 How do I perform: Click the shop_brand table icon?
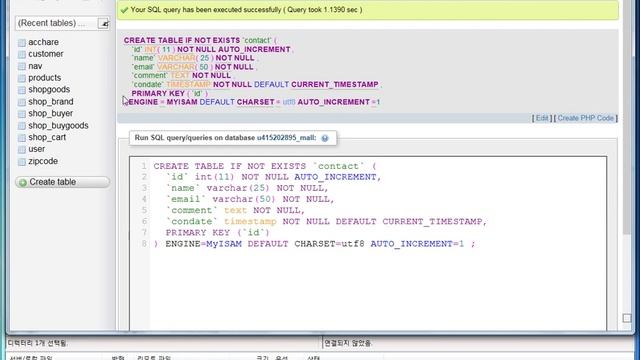click(x=22, y=102)
